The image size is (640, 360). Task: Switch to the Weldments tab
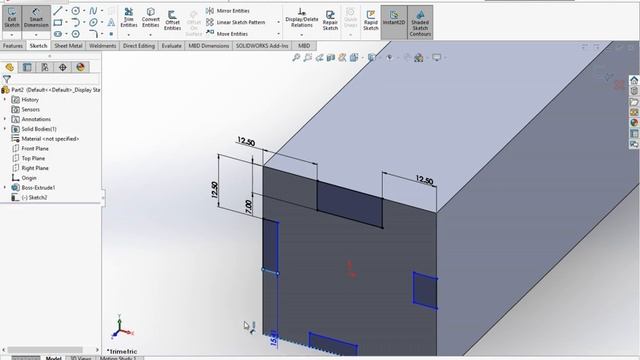pos(102,46)
